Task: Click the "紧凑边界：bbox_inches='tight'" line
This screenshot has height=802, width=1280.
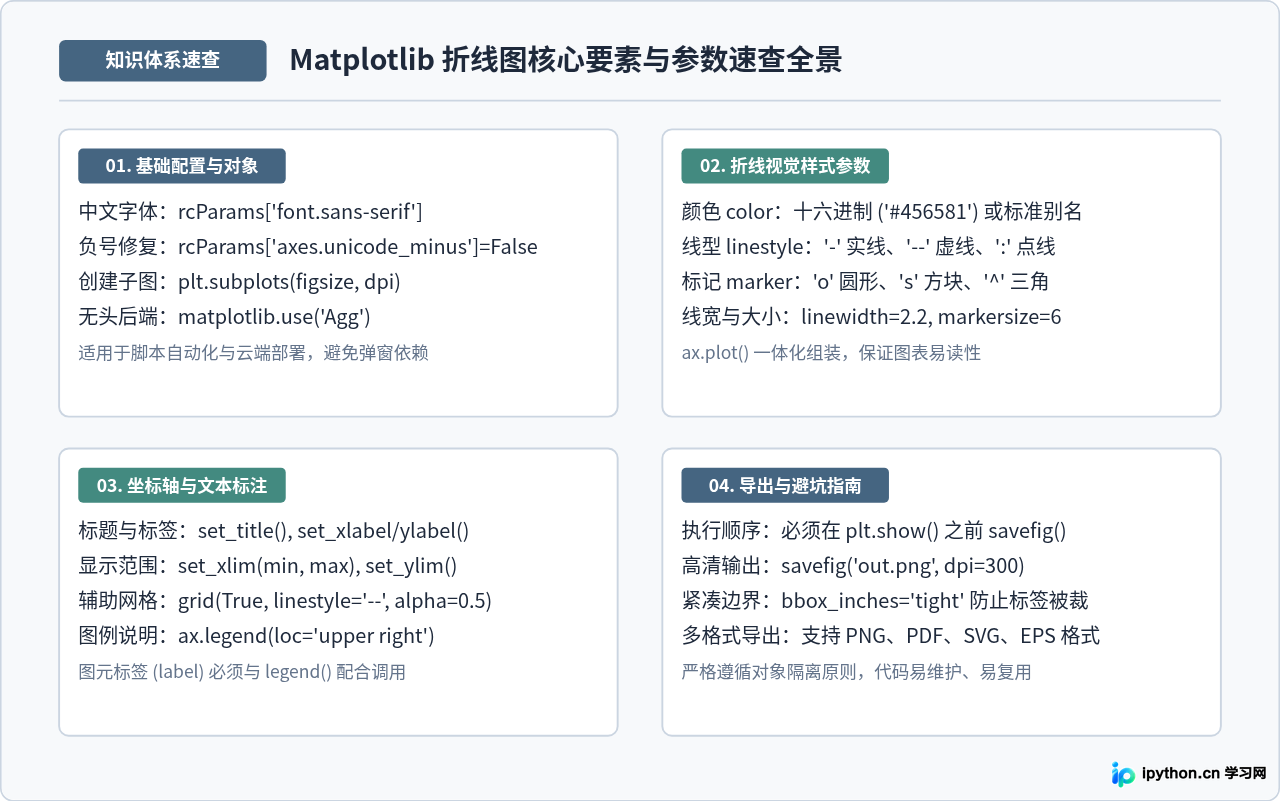Action: pos(886,601)
